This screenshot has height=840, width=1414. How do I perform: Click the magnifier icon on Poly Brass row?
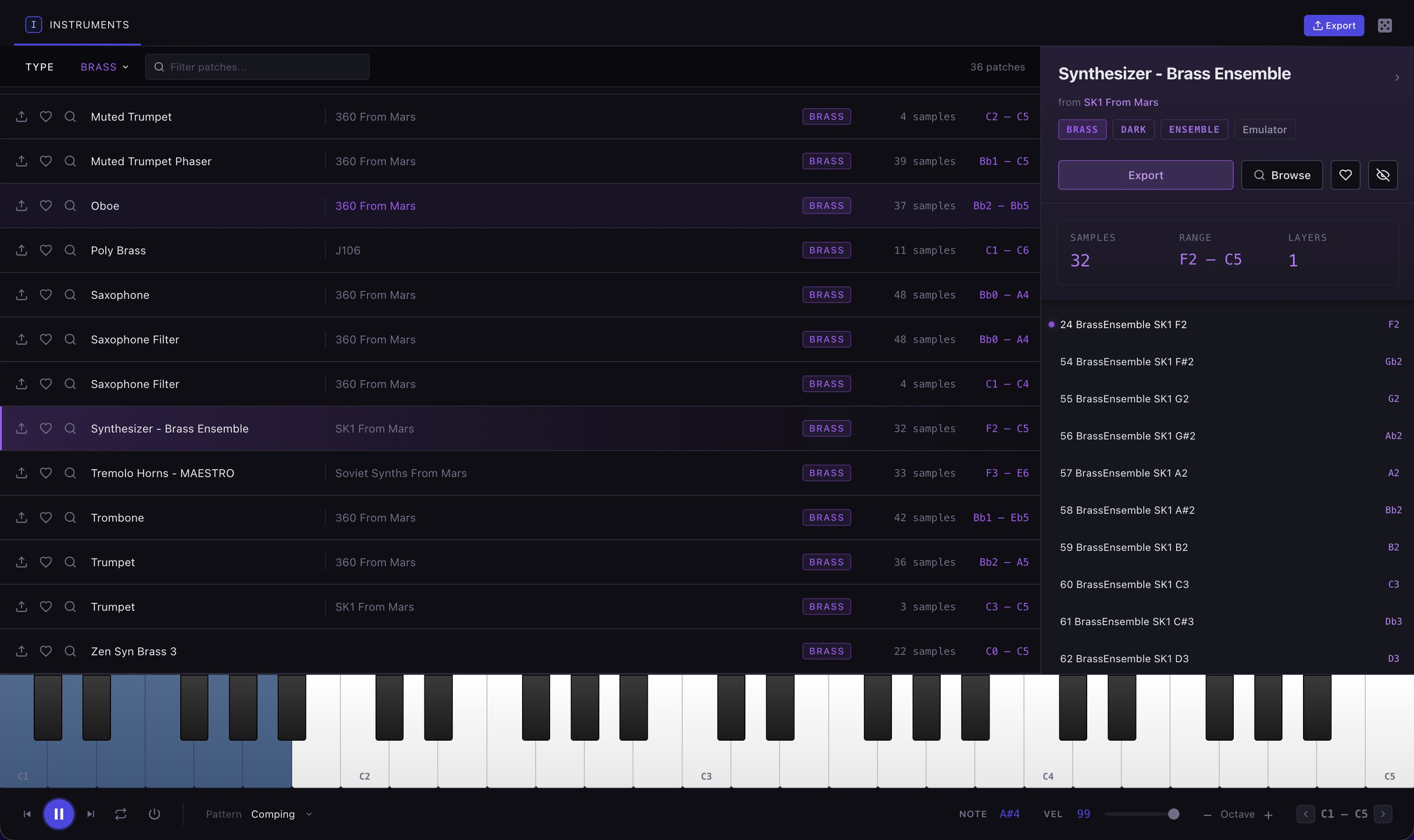(70, 250)
